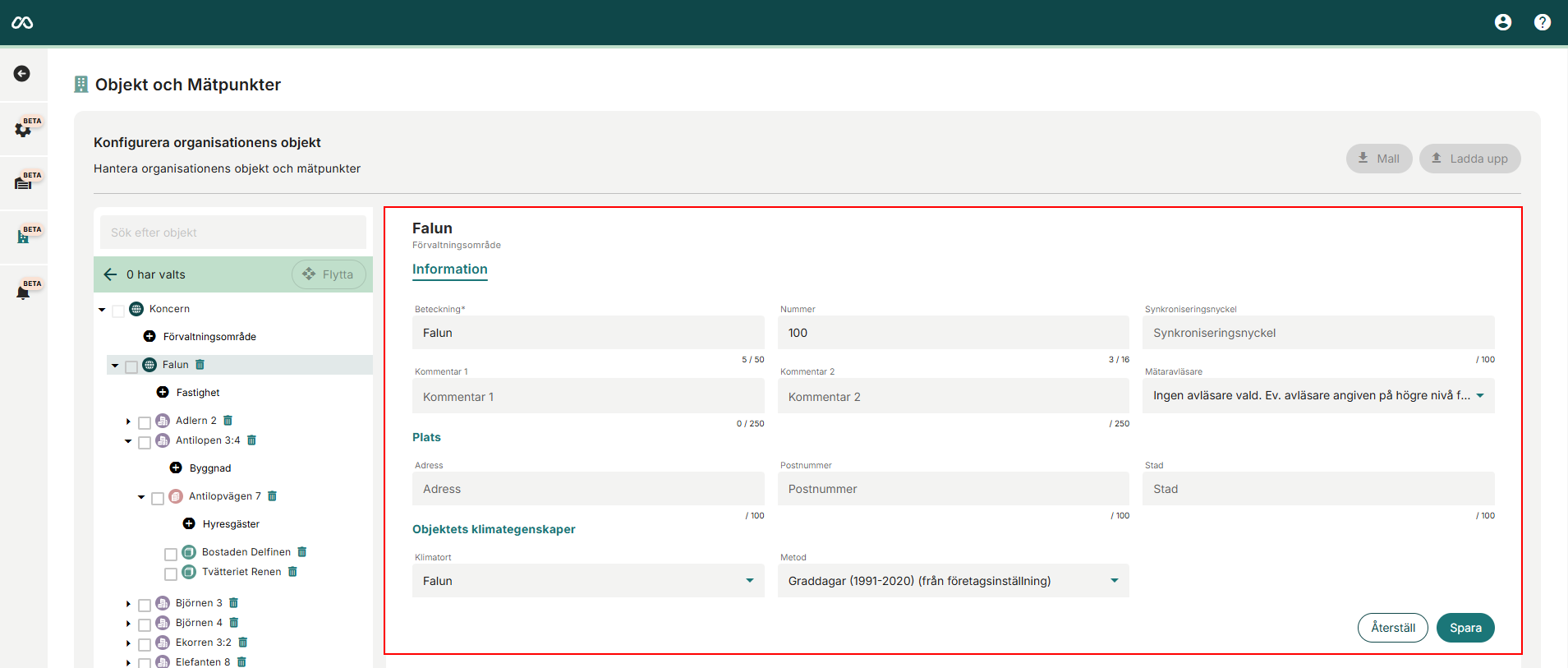The width and height of the screenshot is (1568, 668).
Task: Expand the Mätaravläsare dropdown
Action: click(x=1317, y=396)
